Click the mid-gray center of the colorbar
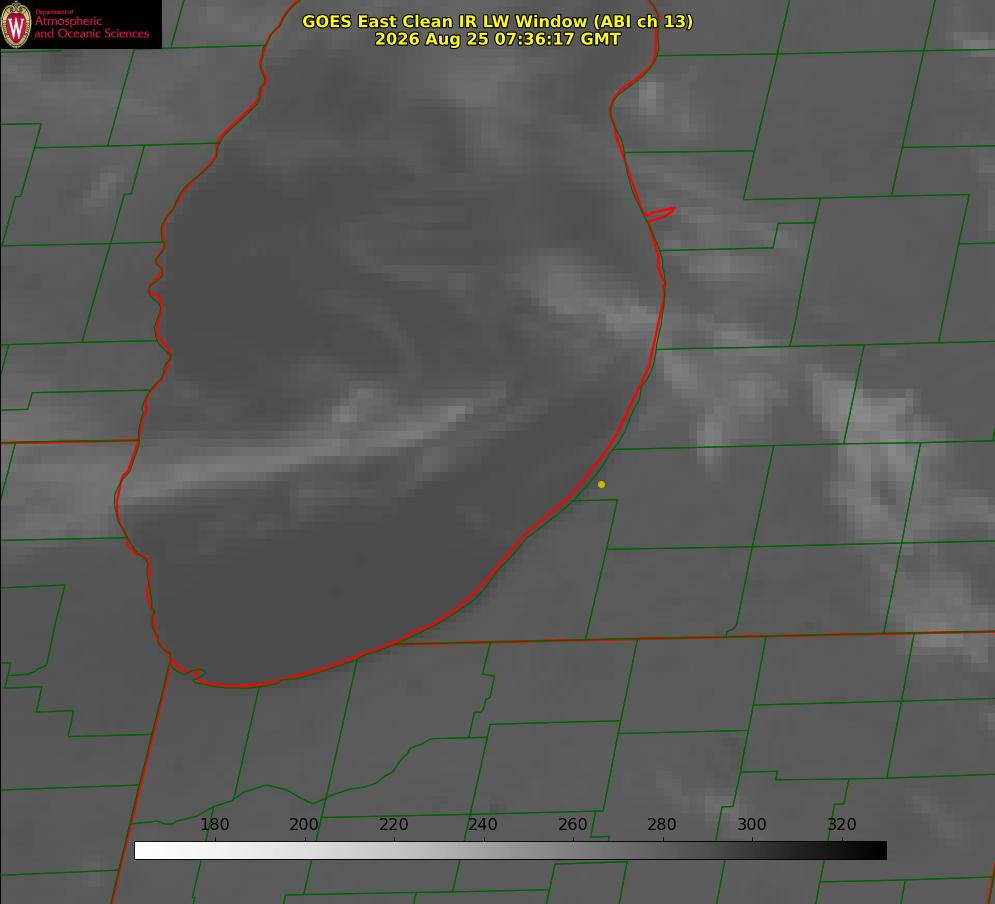Screen dimensions: 995x904 point(510,850)
